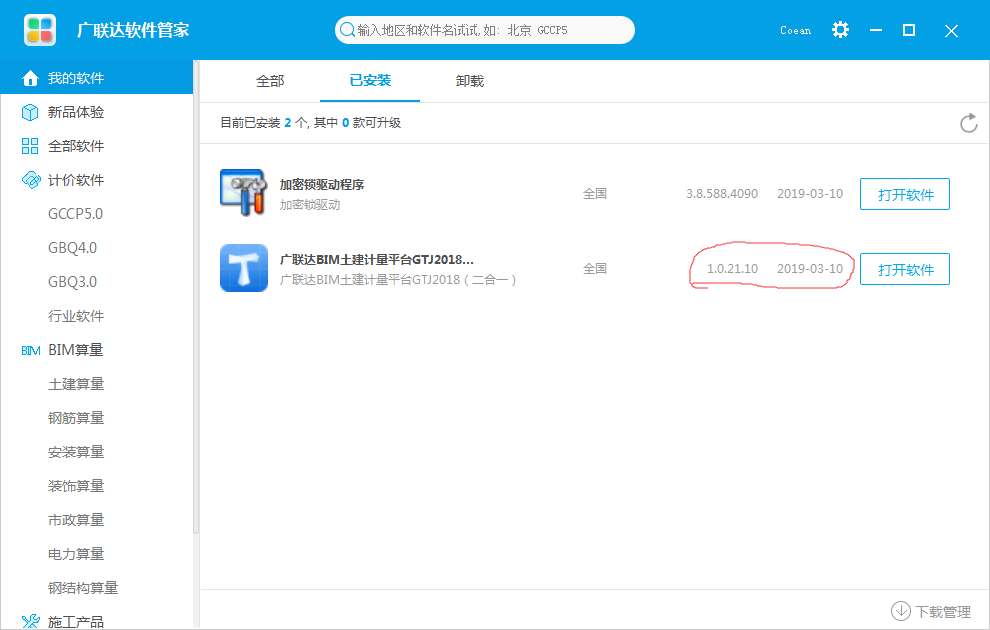Click the 广联达BIM土建计量平台GTJ2018... title

pos(376,259)
